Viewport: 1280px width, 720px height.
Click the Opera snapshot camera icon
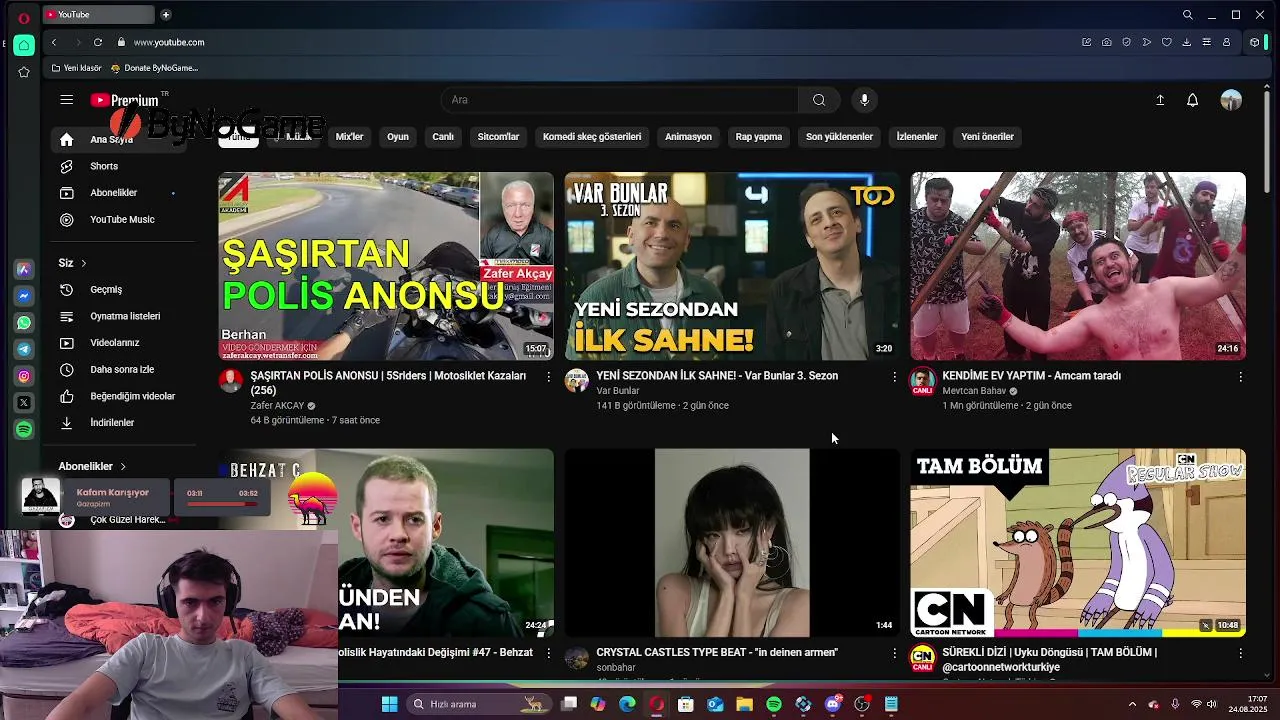coord(1107,42)
